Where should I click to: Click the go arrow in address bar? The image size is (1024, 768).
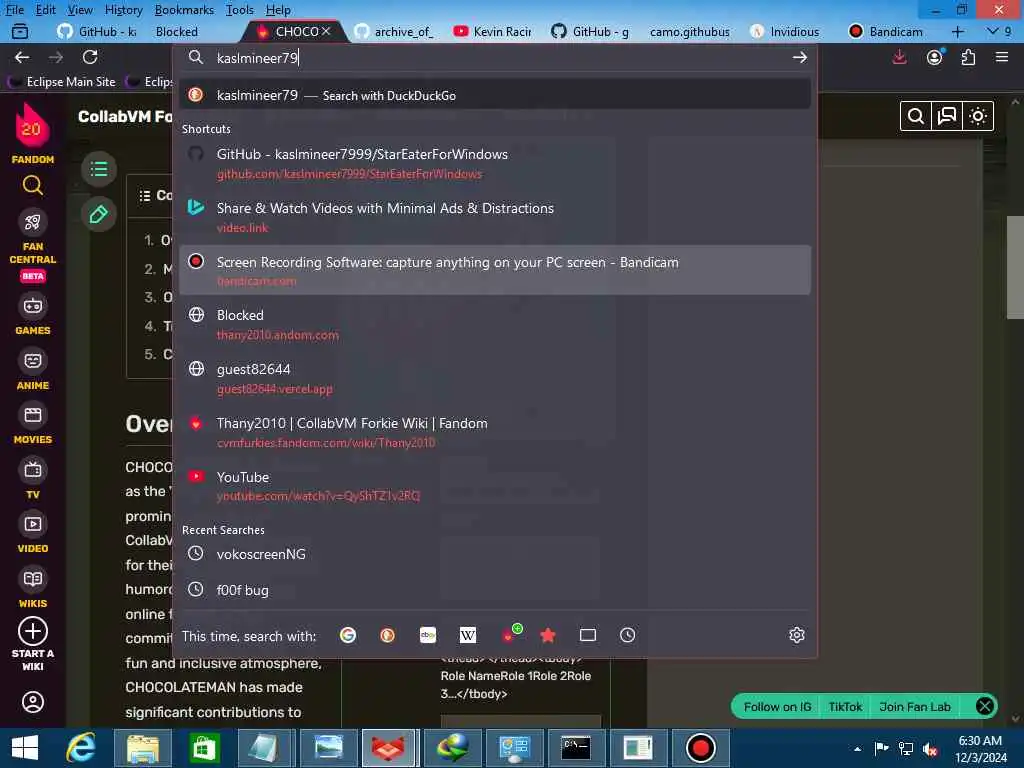pos(799,57)
